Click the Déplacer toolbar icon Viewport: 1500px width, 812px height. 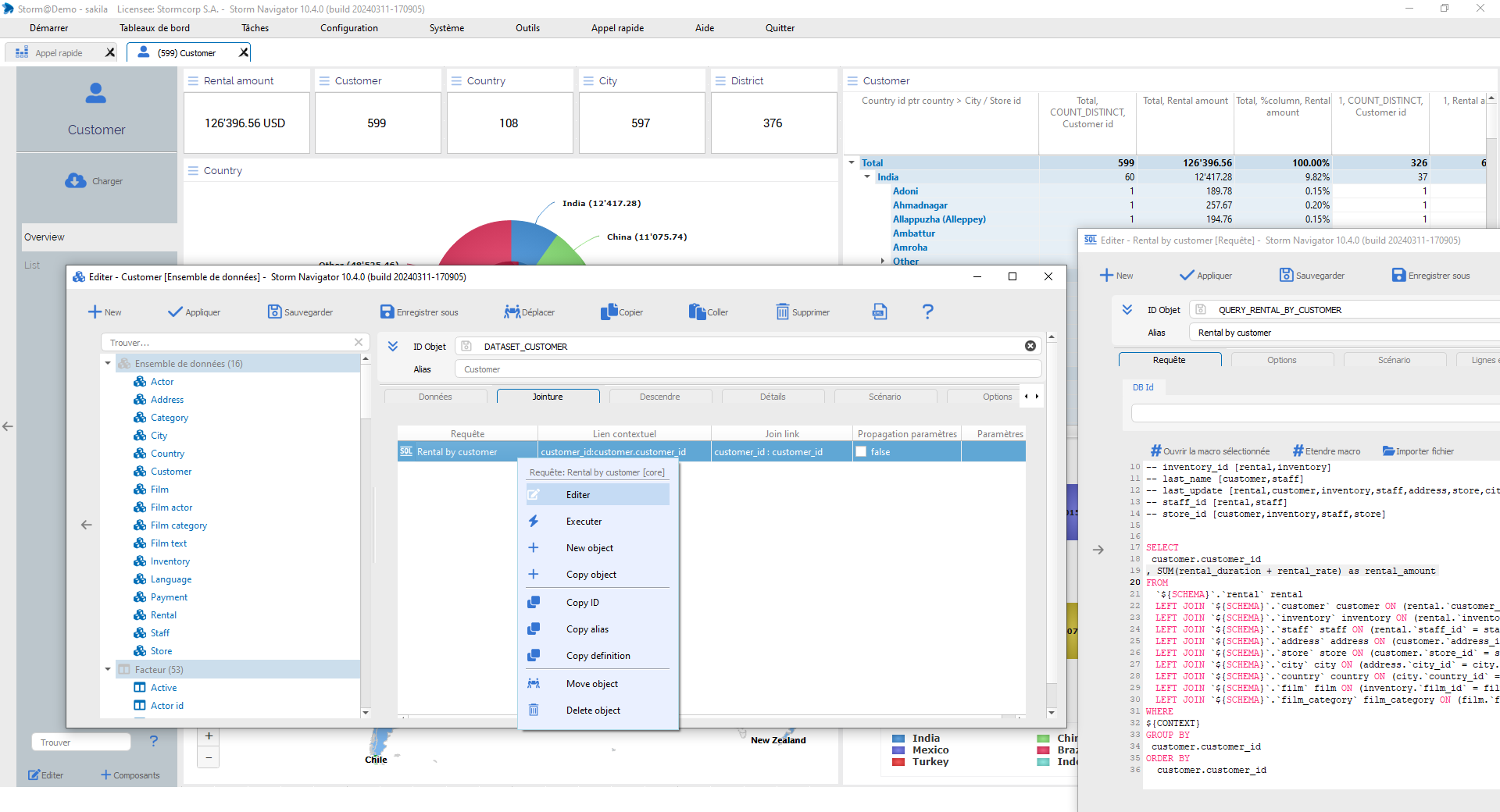(x=512, y=312)
